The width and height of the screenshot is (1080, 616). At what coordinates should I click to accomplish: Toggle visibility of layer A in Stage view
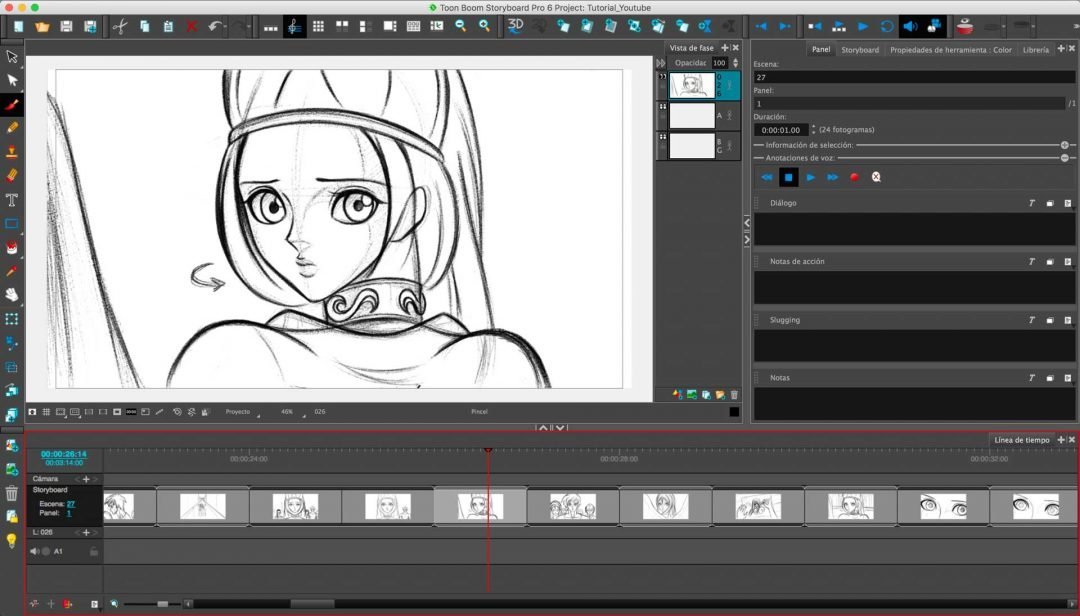pos(663,107)
